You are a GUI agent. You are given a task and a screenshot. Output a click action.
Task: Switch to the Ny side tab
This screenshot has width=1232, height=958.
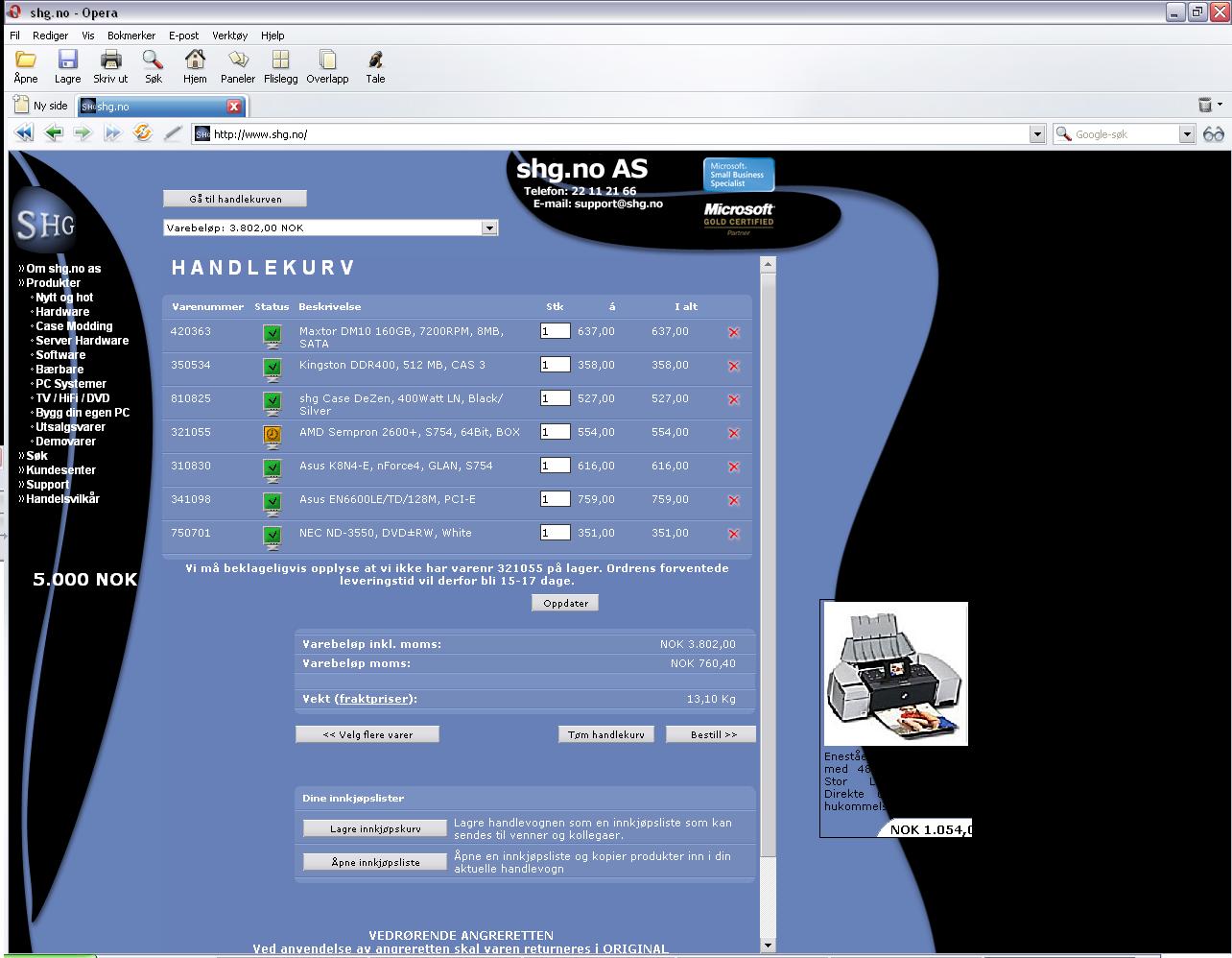point(41,106)
